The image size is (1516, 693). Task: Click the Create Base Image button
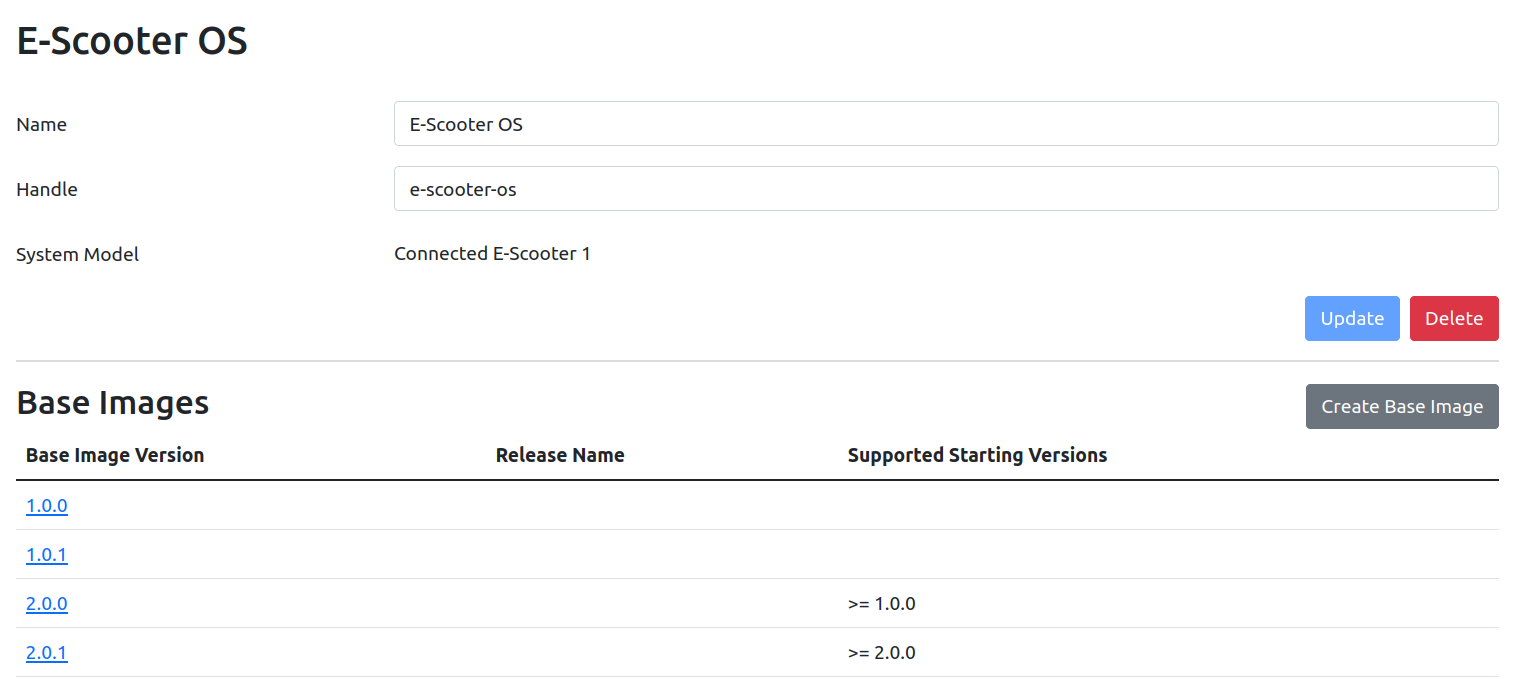pos(1402,406)
